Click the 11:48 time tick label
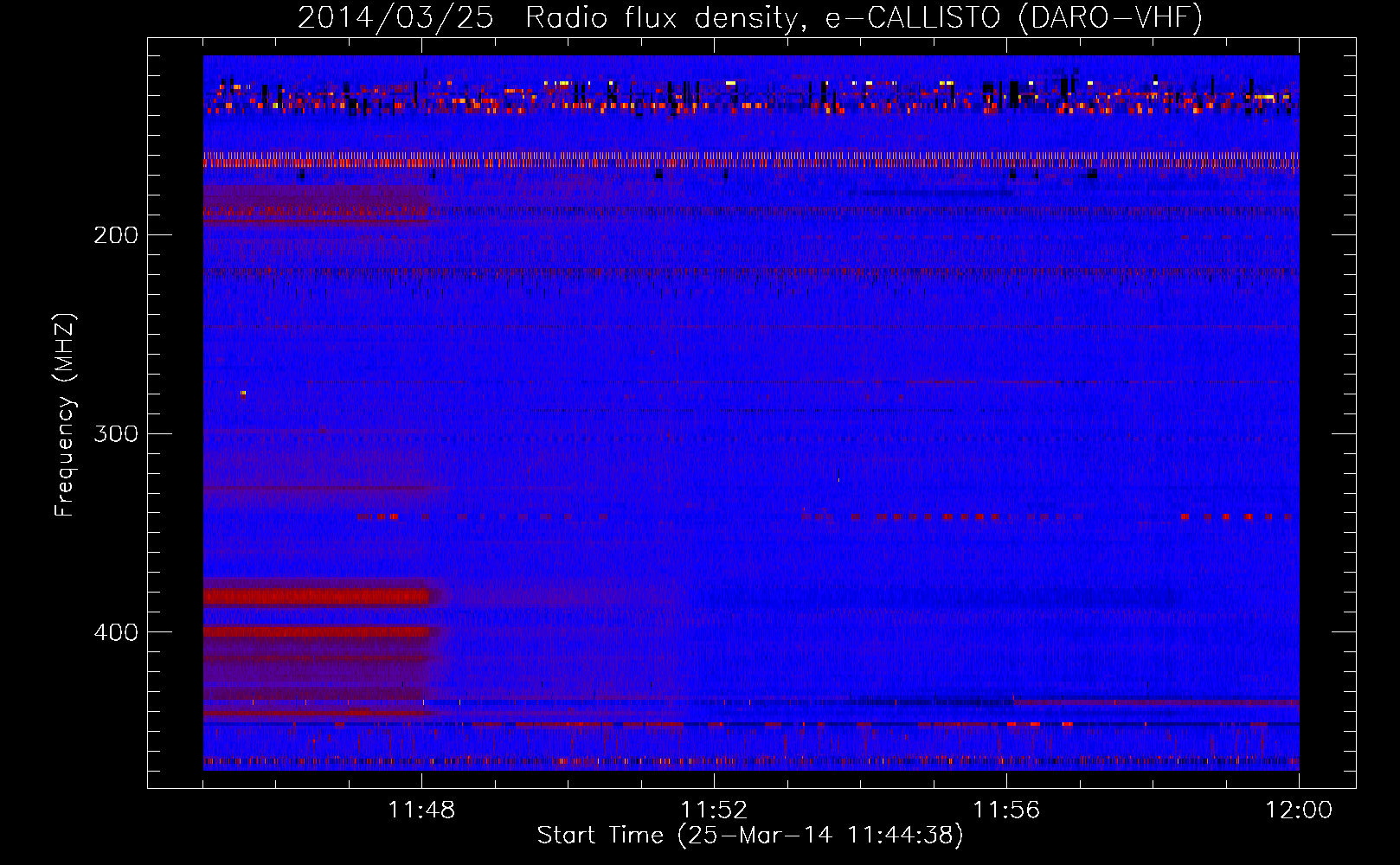The image size is (1400, 865). 421,811
